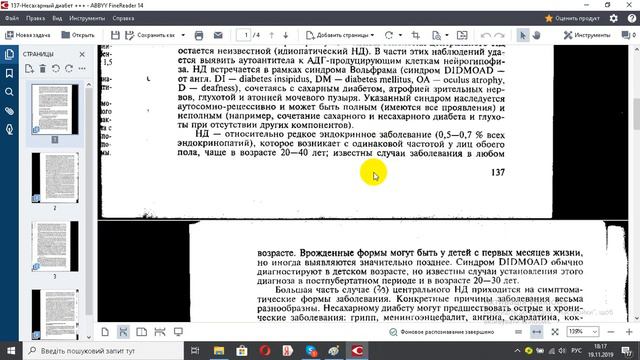Click the Send to OCR Editor icon

tap(462, 35)
